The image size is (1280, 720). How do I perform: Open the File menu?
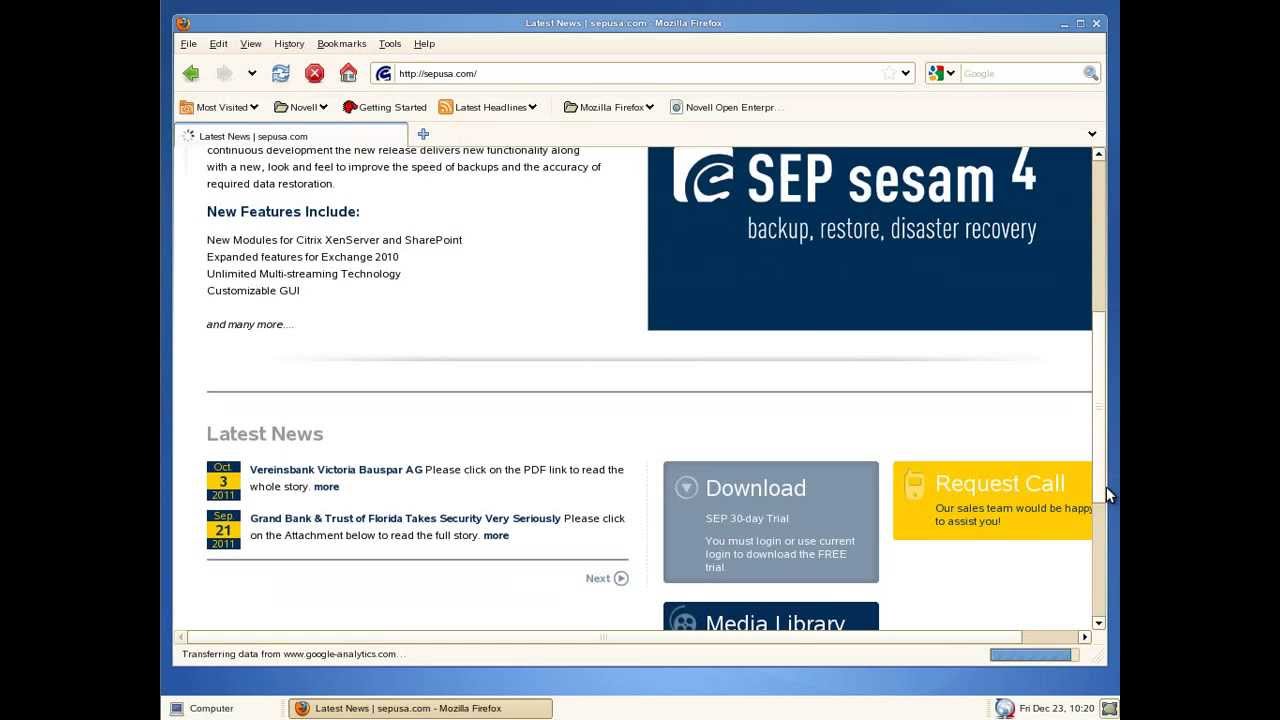click(x=188, y=44)
